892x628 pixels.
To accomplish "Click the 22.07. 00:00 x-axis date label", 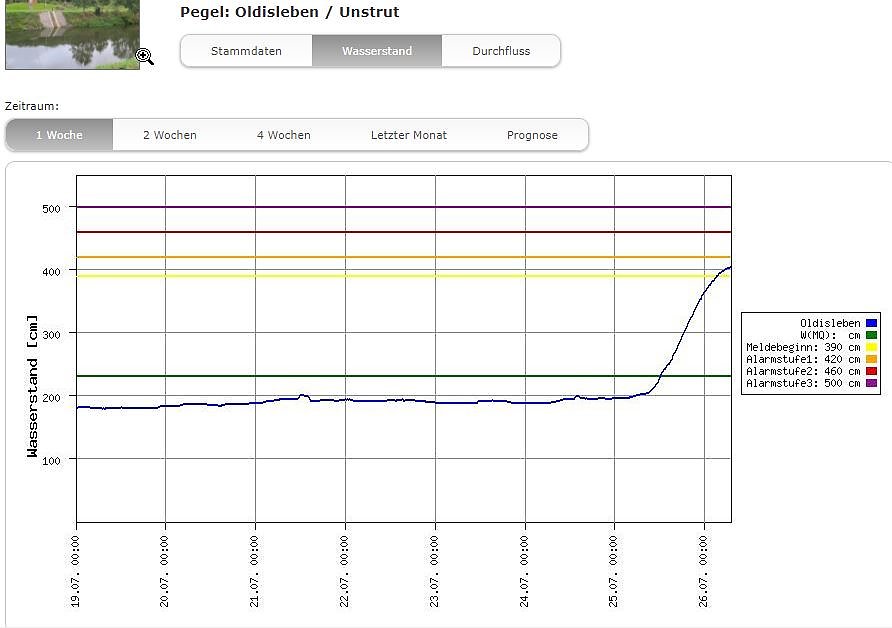I will pos(345,570).
